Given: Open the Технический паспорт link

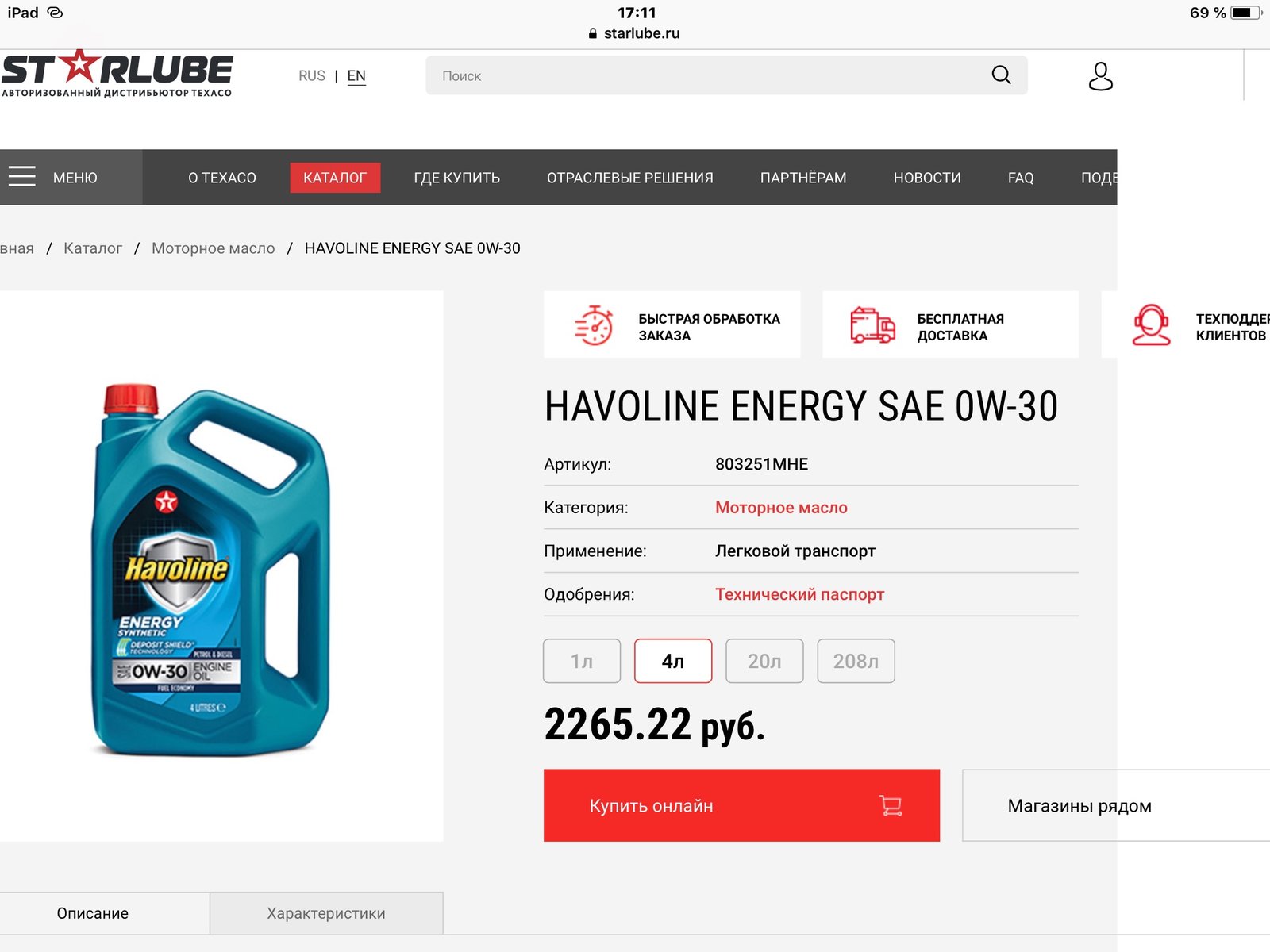Looking at the screenshot, I should click(x=799, y=594).
